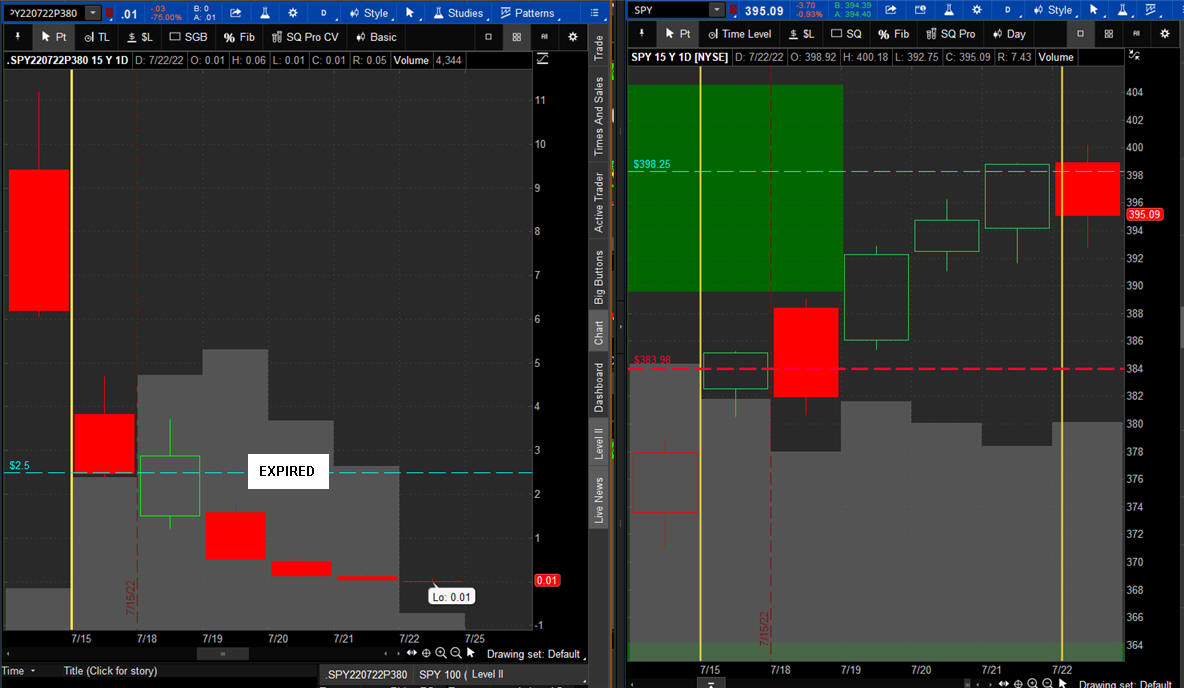
Task: Click the Title (Click for story) column header
Action: point(110,671)
